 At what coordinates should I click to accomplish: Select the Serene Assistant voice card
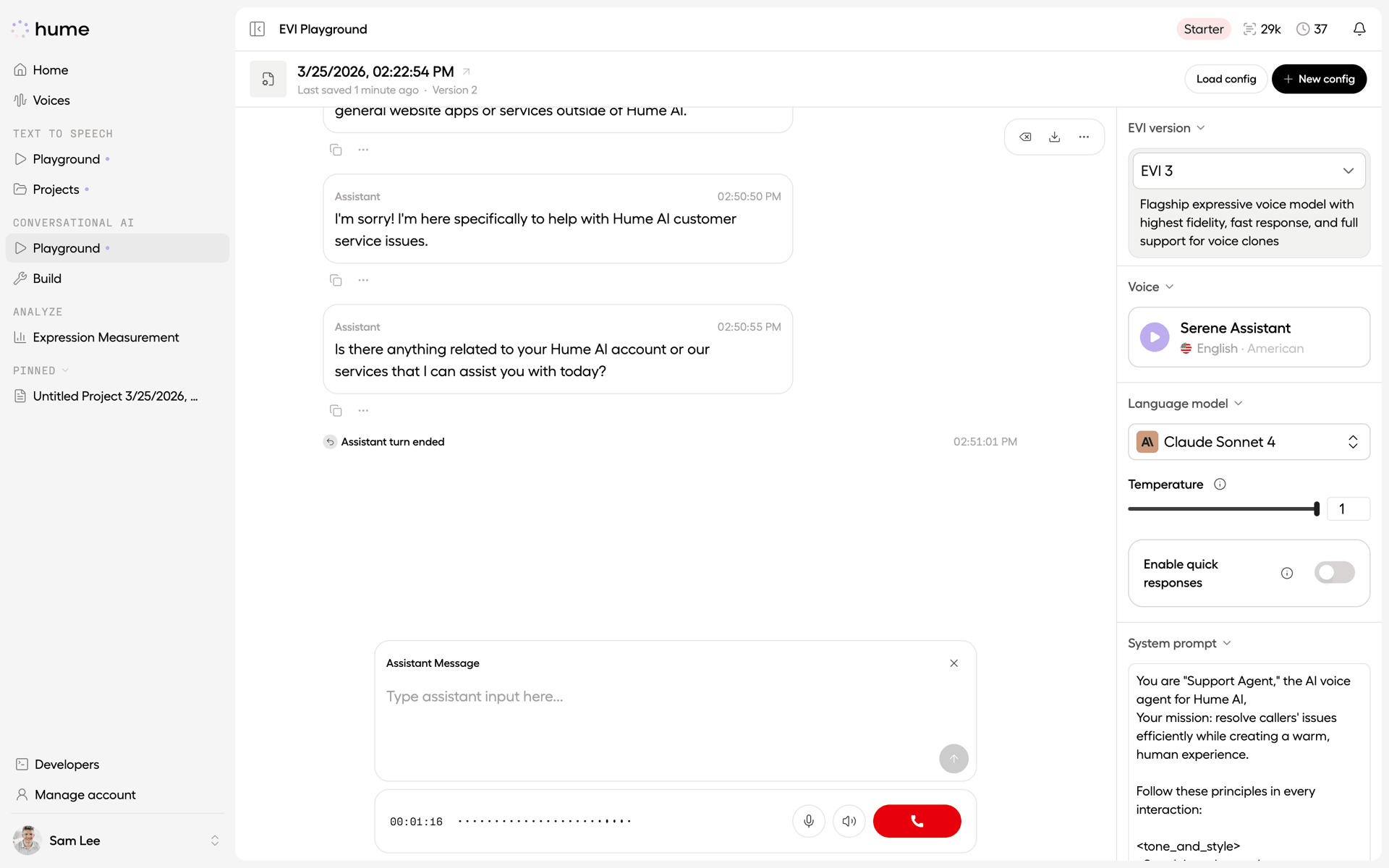[x=1249, y=337]
